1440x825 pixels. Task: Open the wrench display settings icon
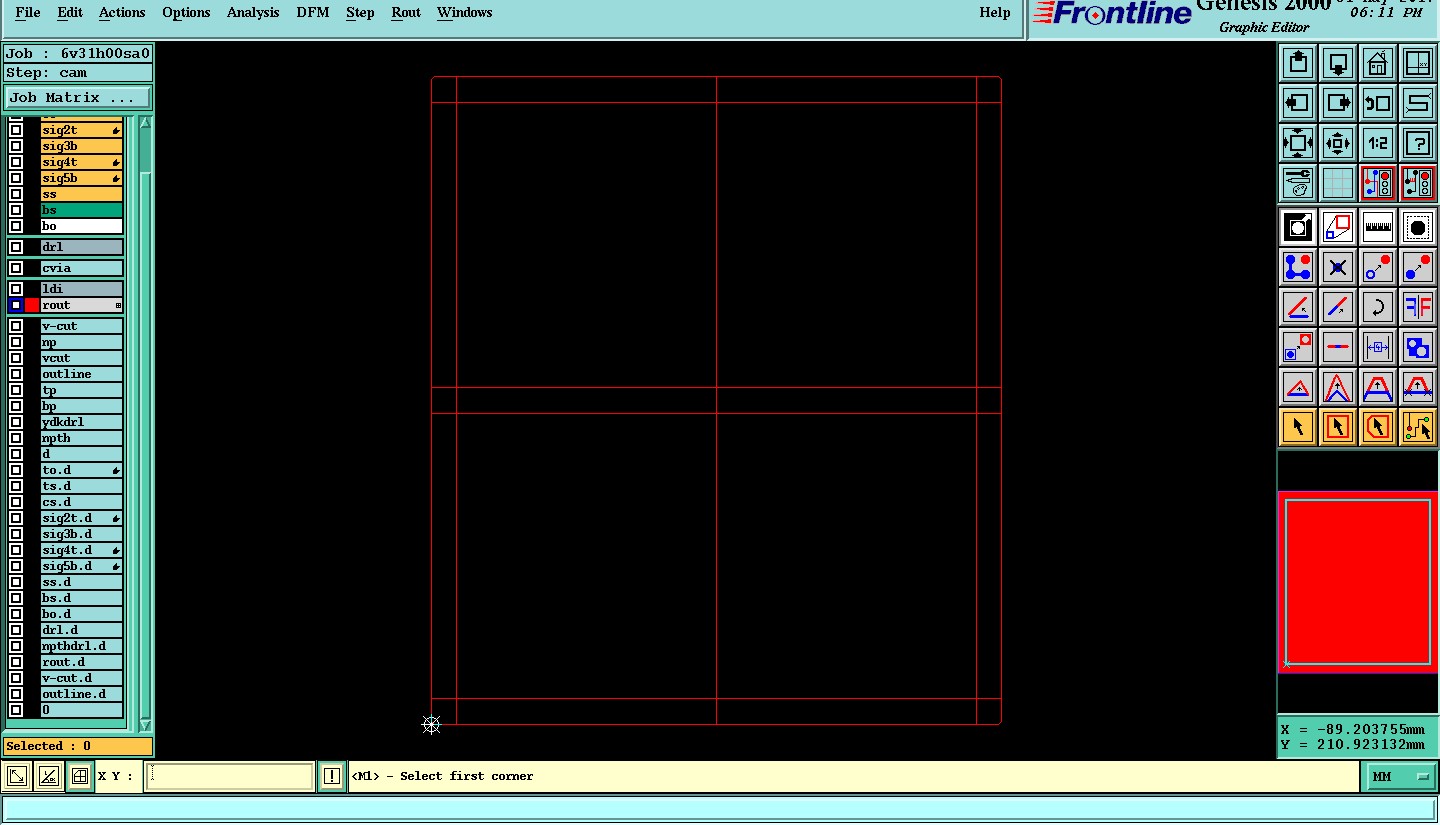click(1298, 183)
